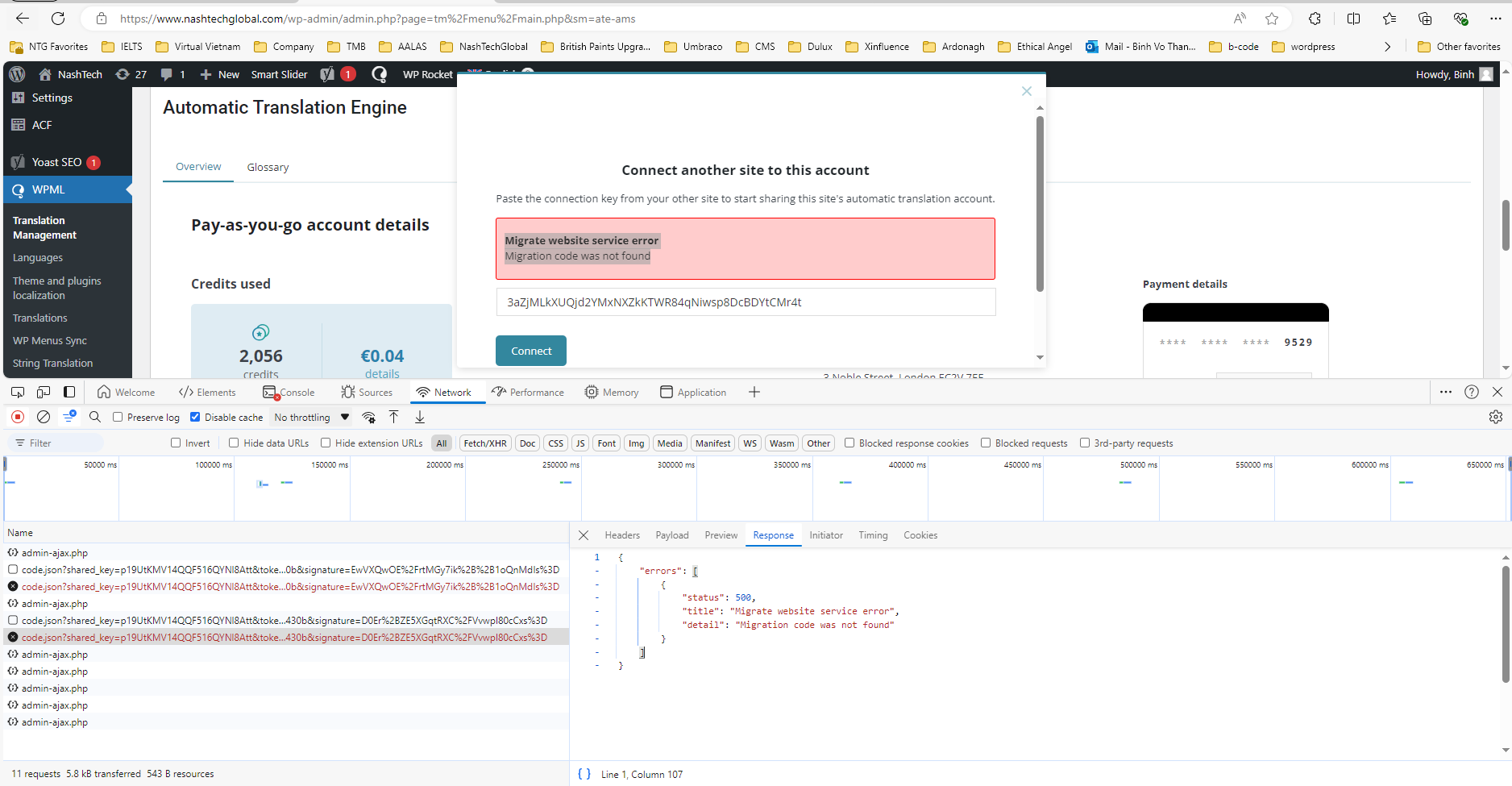Open the network conditions wifi icon
The image size is (1512, 786).
coord(368,417)
